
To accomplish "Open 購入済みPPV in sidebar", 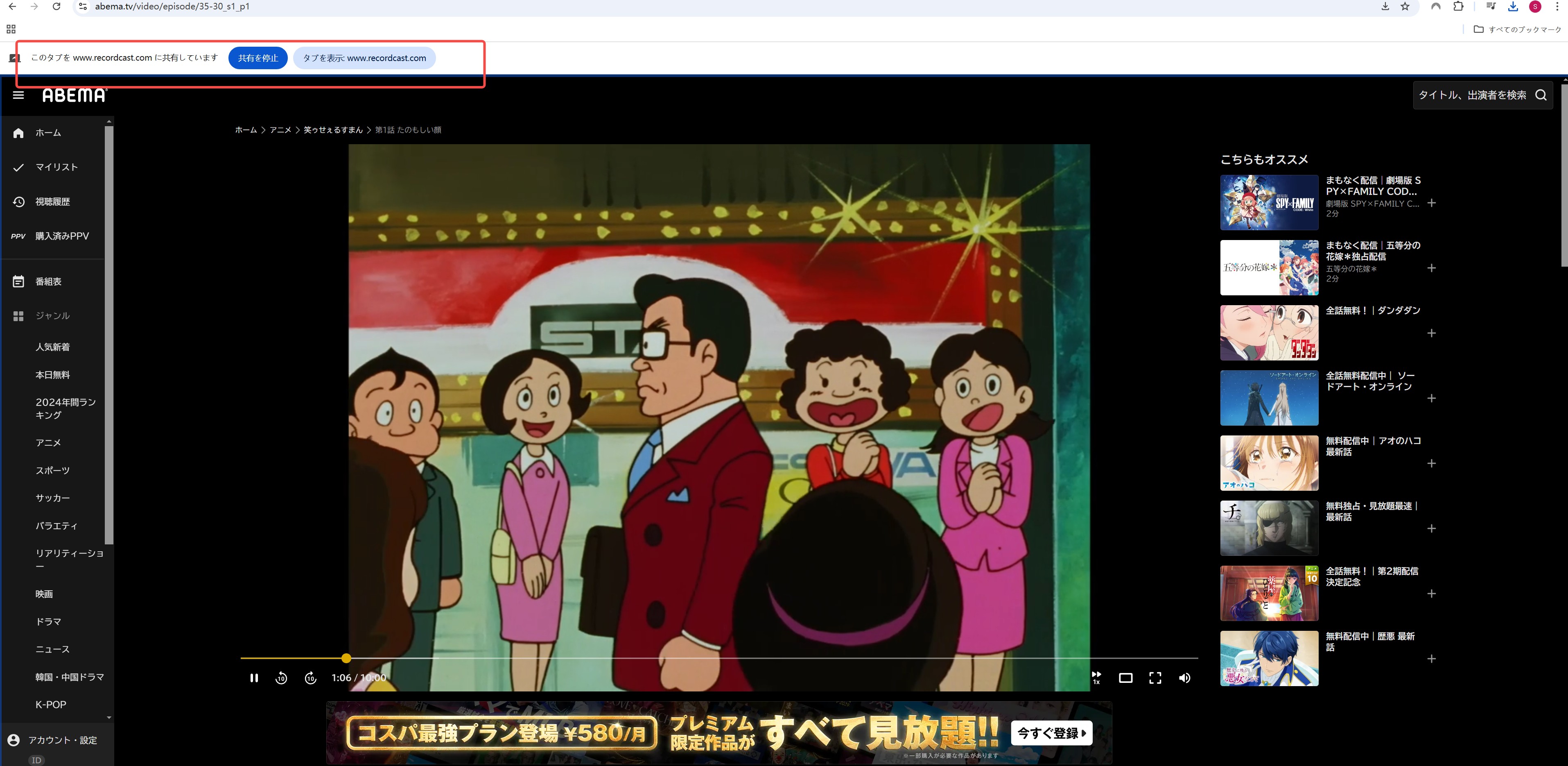I will tap(62, 236).
